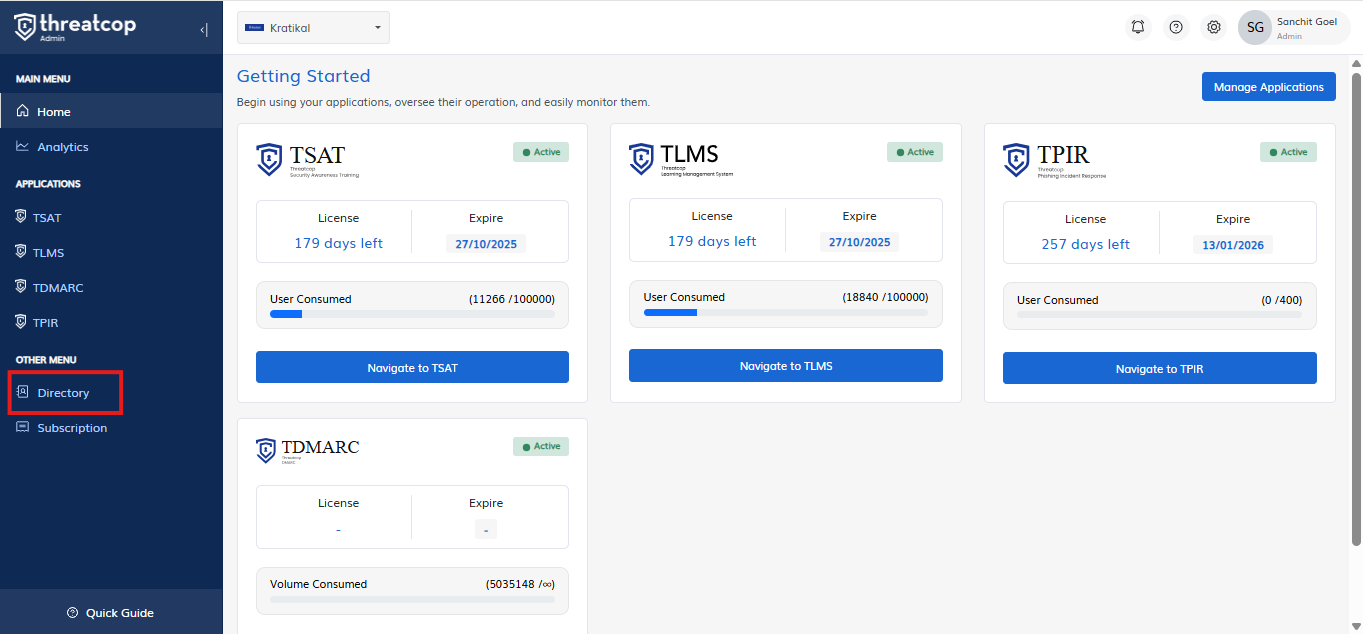Open the notifications bell icon
The image size is (1363, 634).
(1137, 27)
